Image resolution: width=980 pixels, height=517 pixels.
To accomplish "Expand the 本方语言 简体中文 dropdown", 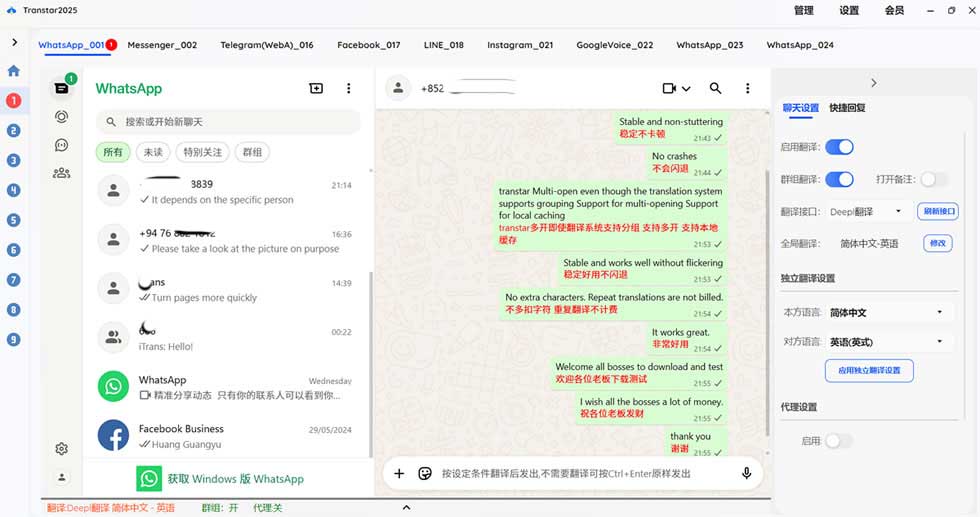I will pyautogui.click(x=886, y=313).
